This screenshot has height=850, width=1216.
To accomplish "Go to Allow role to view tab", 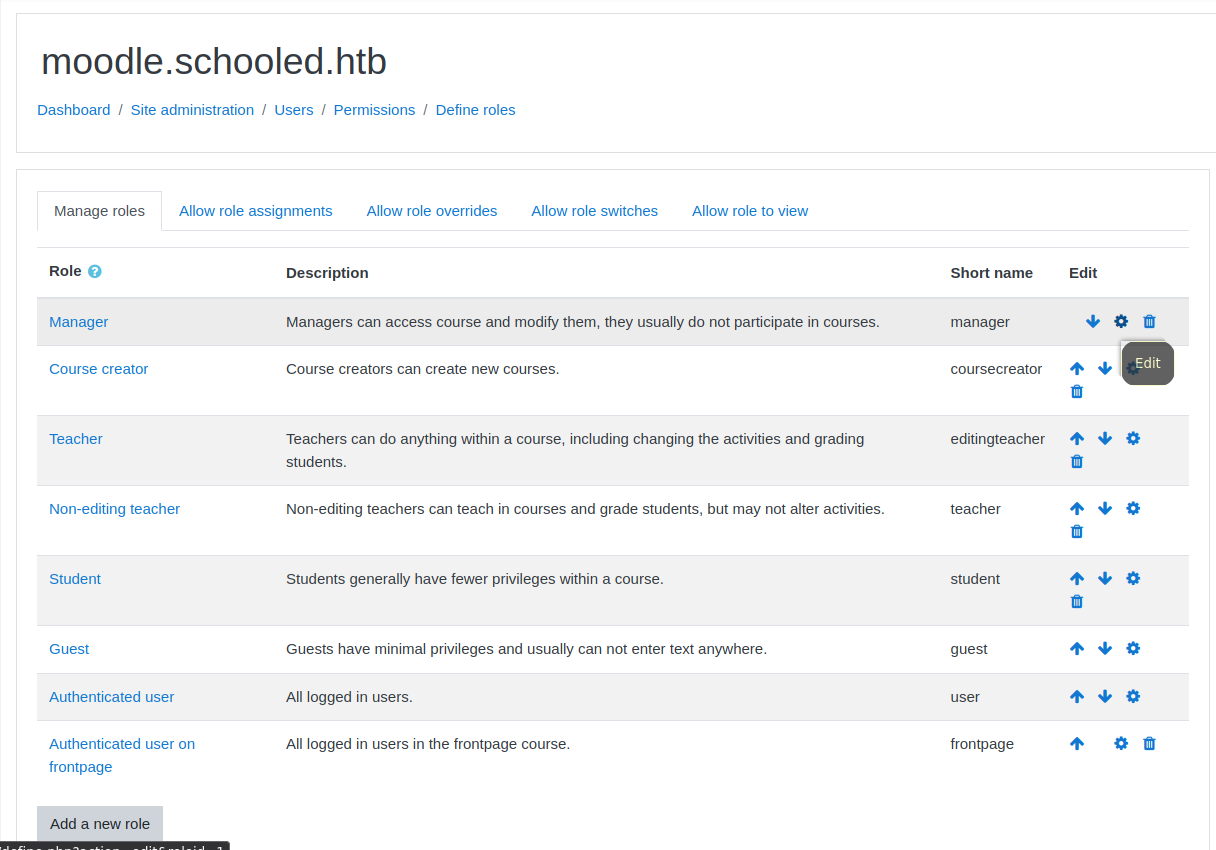I will 749,211.
